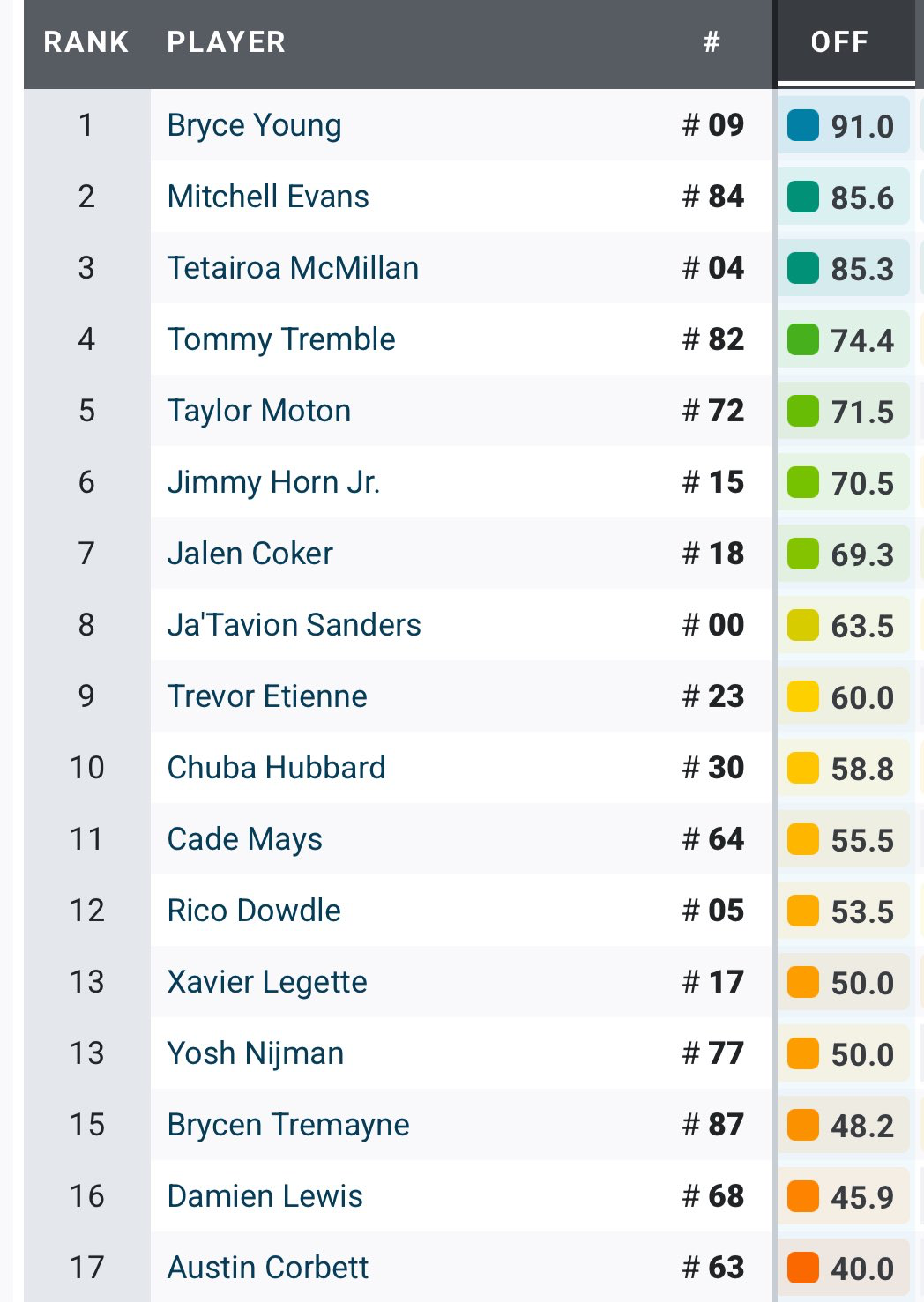Click the Jimmy Horn Jr. link

pyautogui.click(x=273, y=482)
